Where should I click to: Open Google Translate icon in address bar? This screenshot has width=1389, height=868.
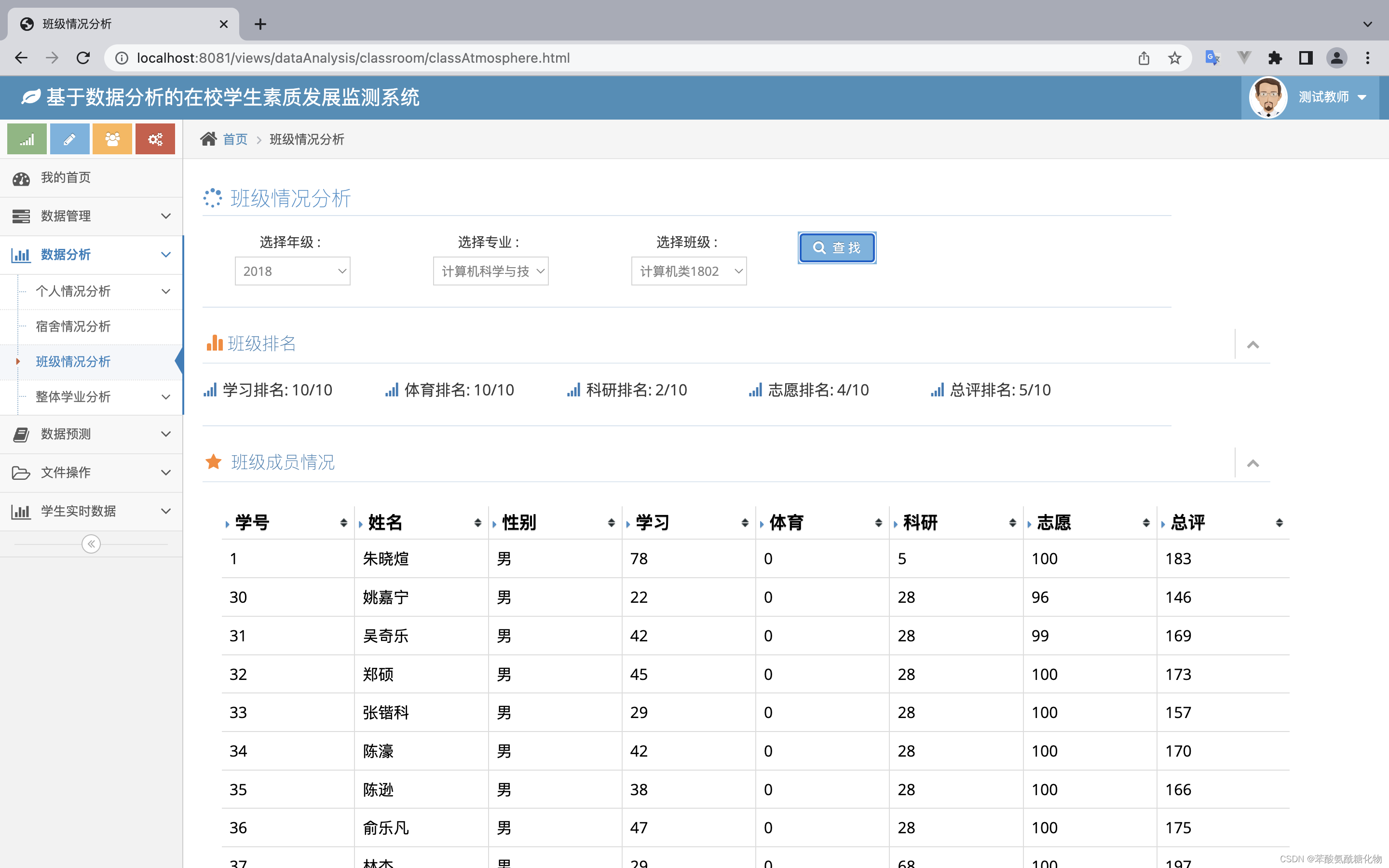pos(1212,58)
